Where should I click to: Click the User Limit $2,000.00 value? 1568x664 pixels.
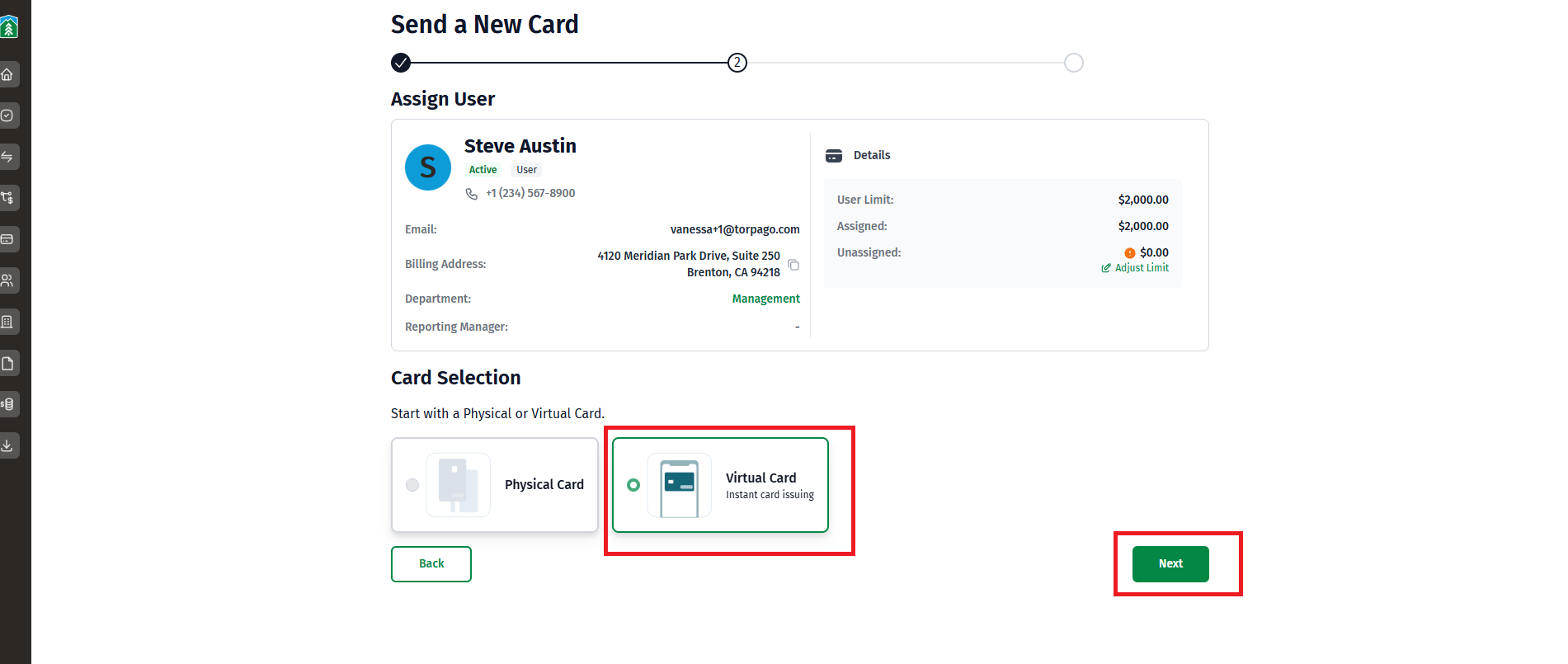click(1143, 200)
